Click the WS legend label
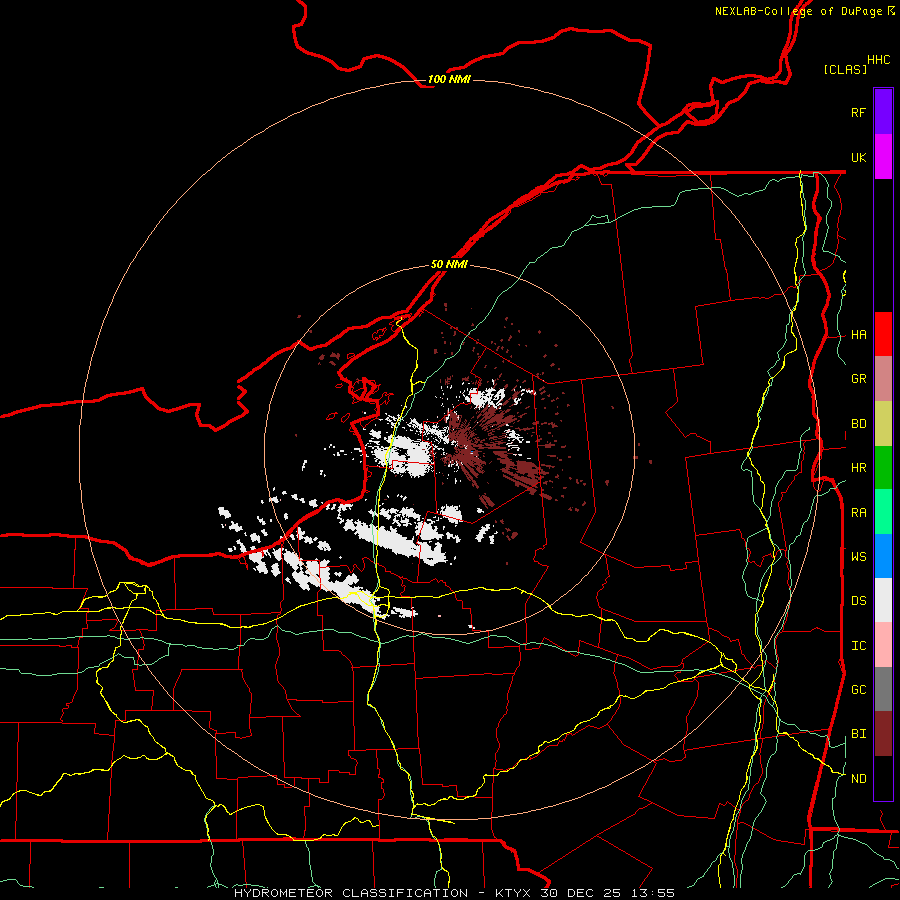 [x=858, y=557]
